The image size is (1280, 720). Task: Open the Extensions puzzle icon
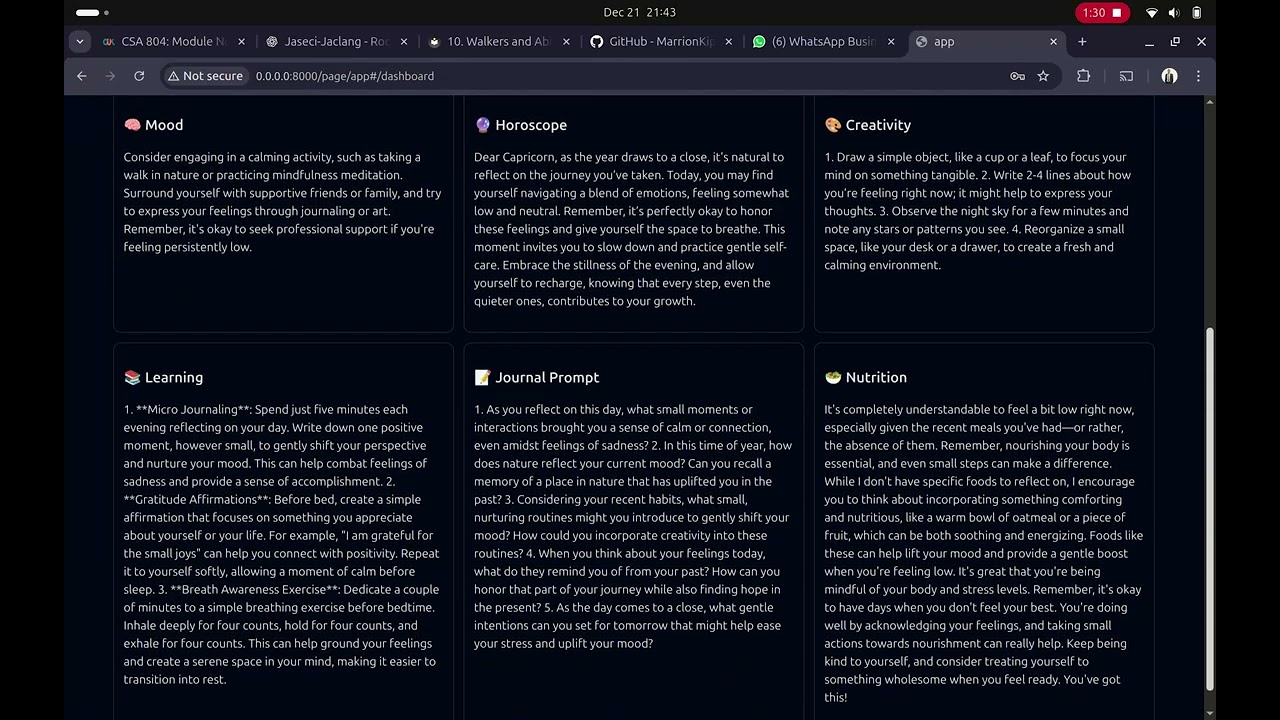1083,76
